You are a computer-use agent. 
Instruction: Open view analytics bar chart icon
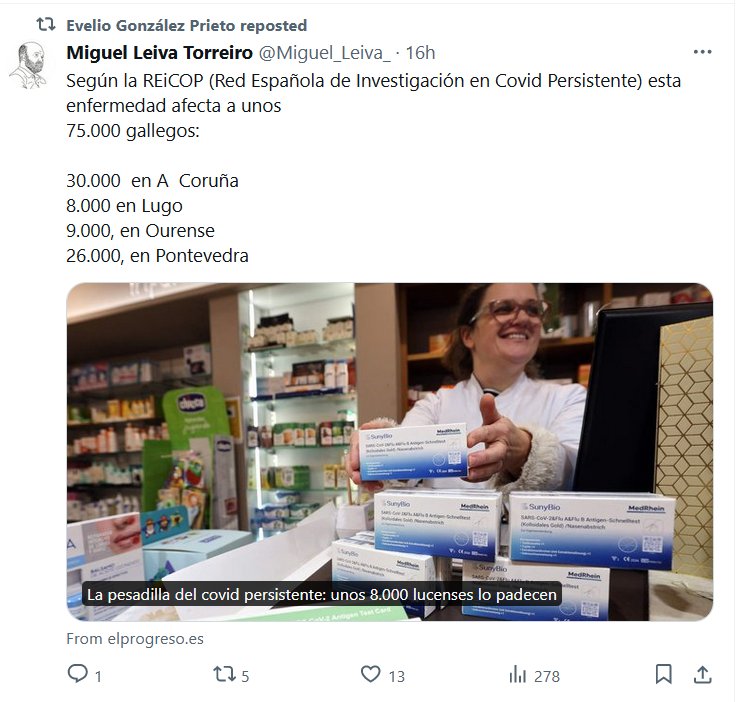(518, 674)
